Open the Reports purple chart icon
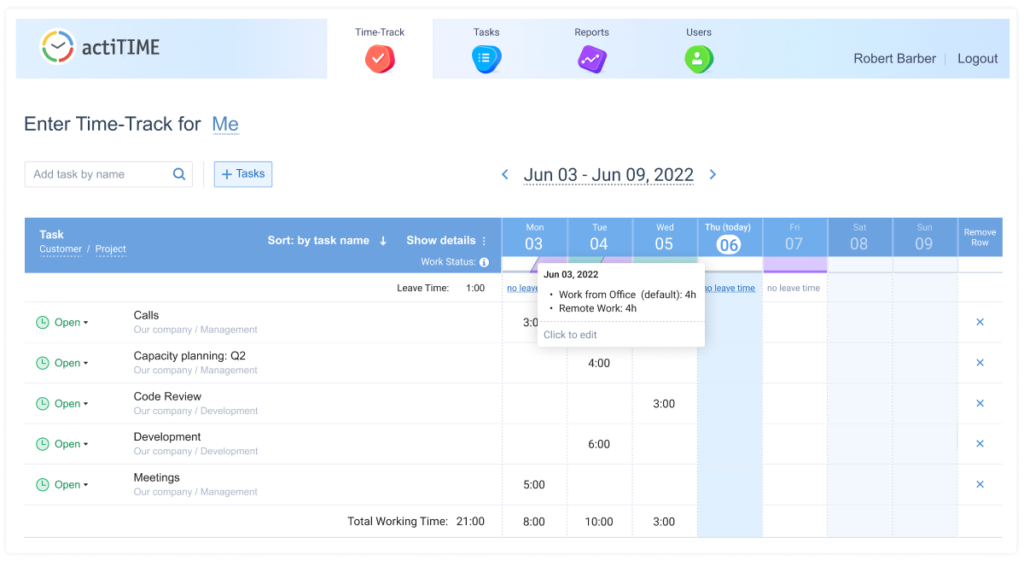Viewport: 1024px width, 561px height. [592, 59]
